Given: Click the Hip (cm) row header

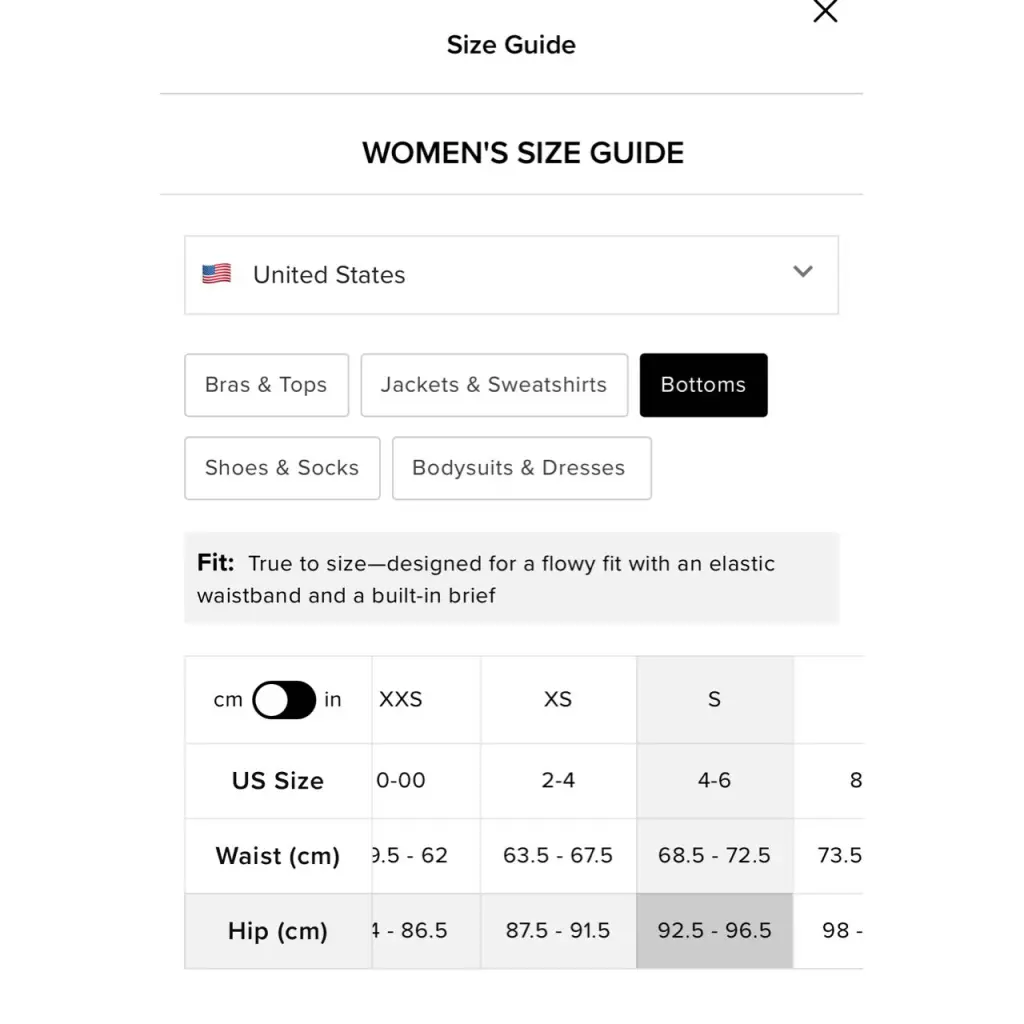Looking at the screenshot, I should pyautogui.click(x=278, y=931).
